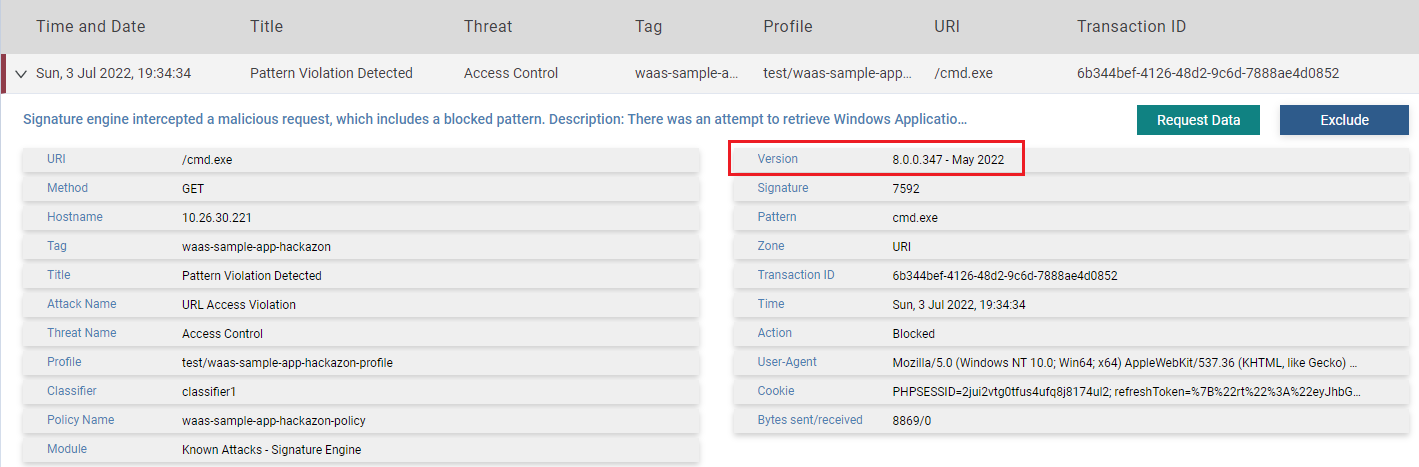Click the URI column header

(946, 27)
